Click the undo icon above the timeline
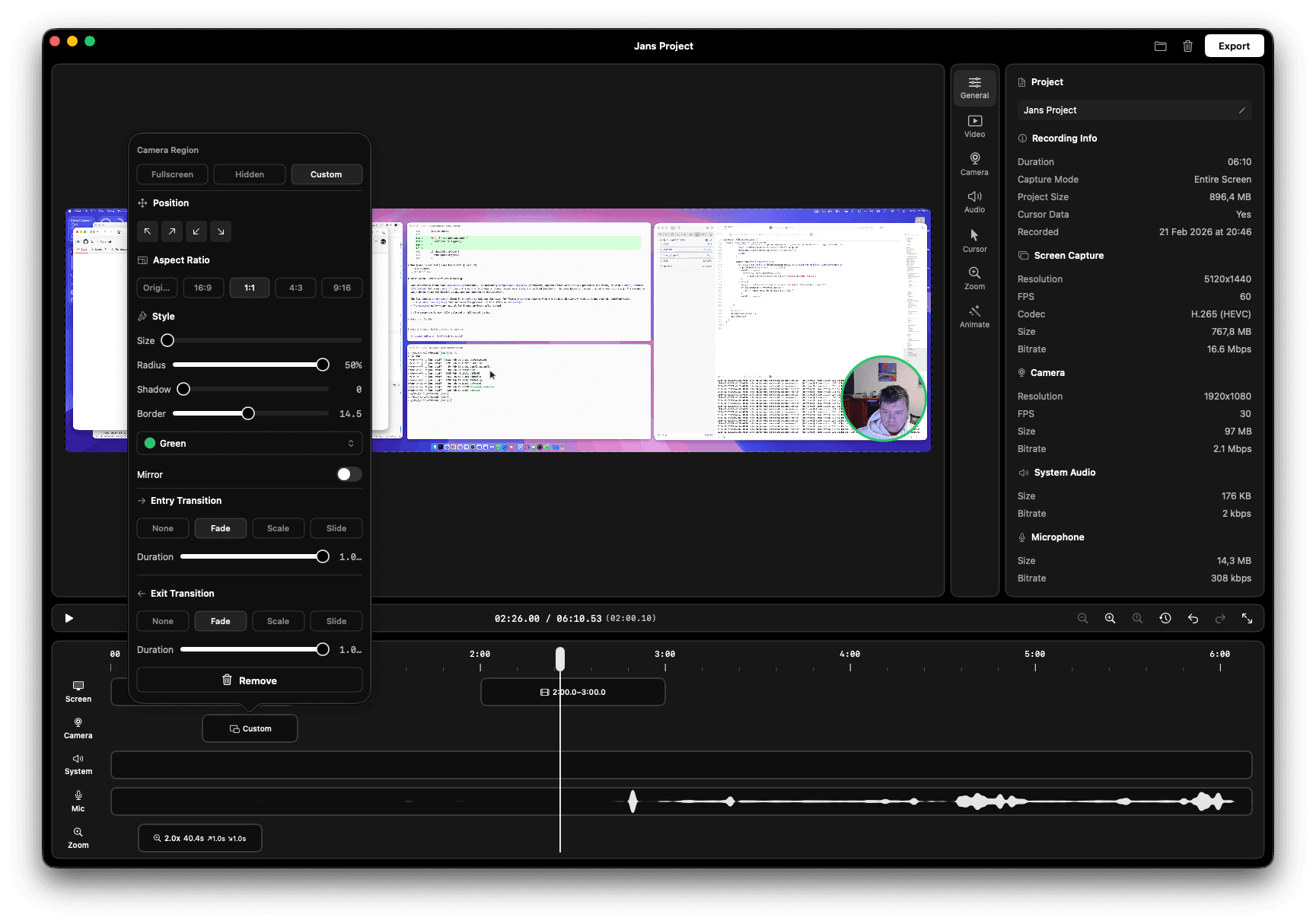This screenshot has height=924, width=1316. pos(1193,619)
